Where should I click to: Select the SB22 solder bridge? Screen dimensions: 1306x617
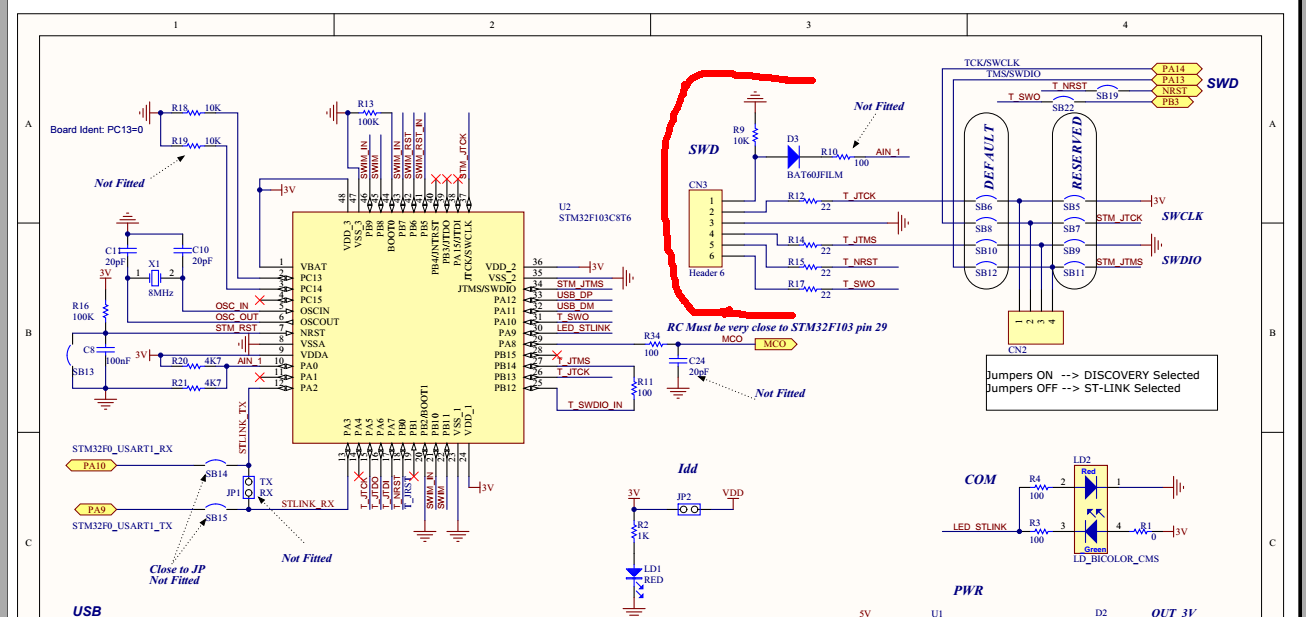[x=1063, y=101]
